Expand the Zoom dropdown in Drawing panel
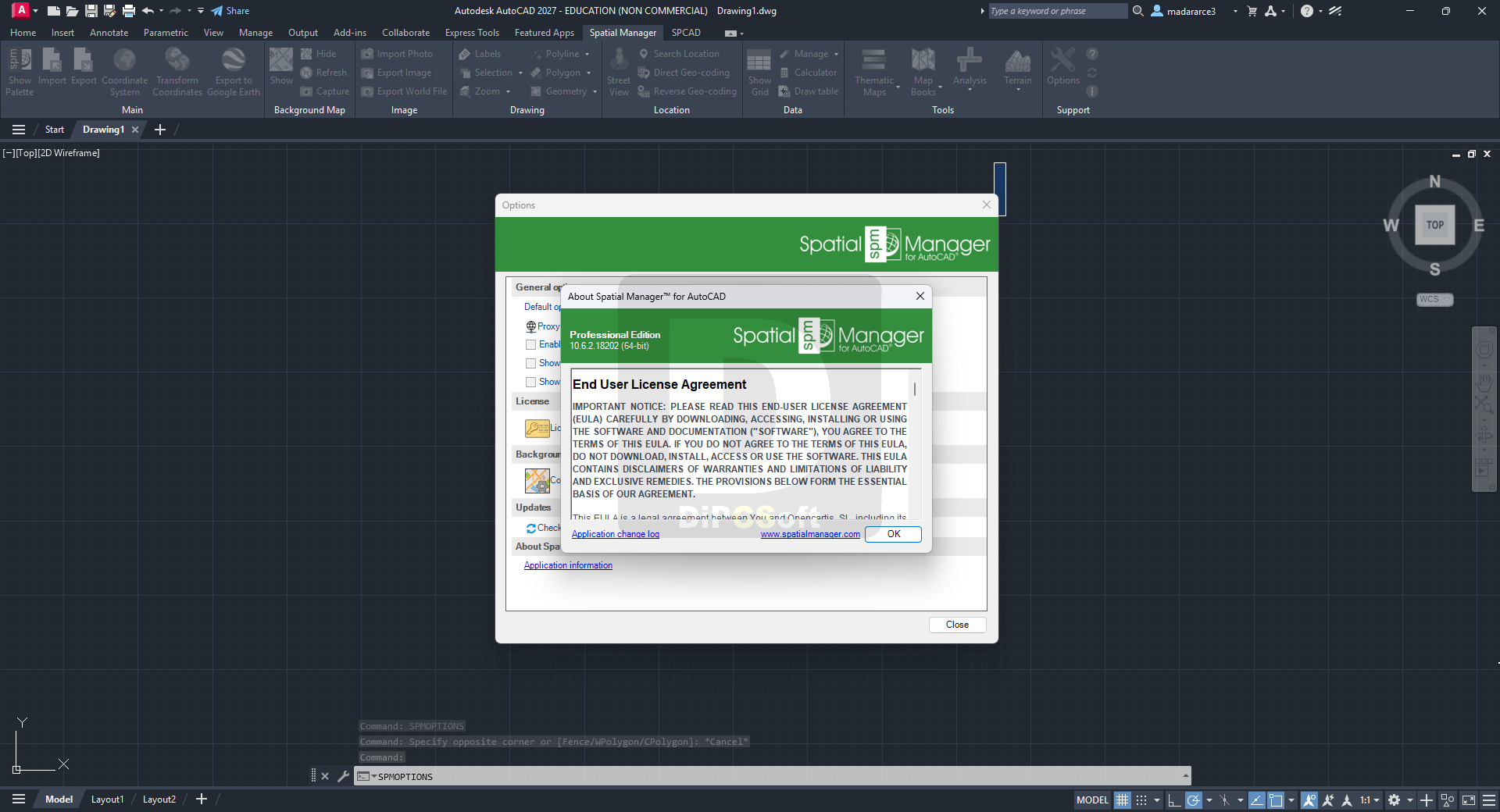This screenshot has height=812, width=1500. (508, 91)
